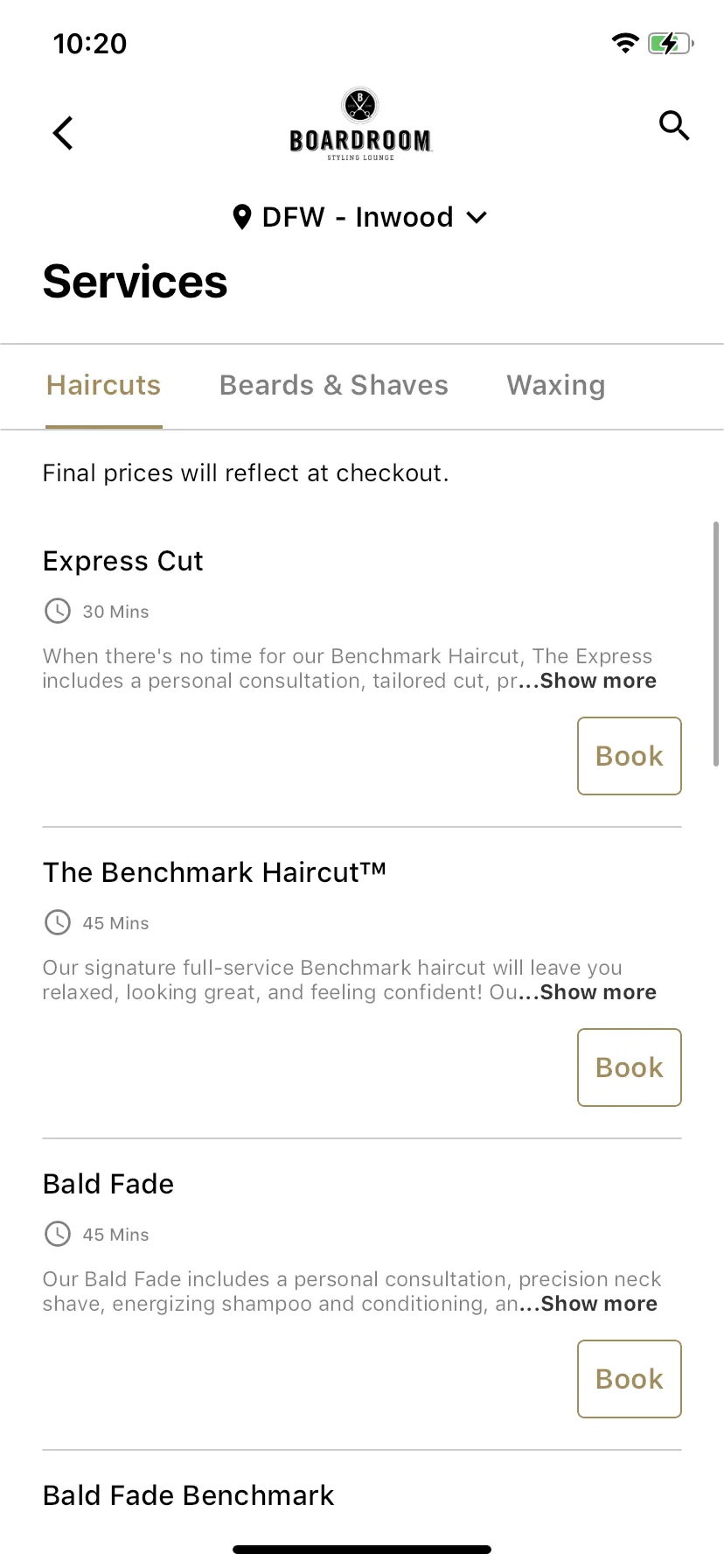Book the Bald Fade service
The width and height of the screenshot is (724, 1568).
(x=630, y=1379)
